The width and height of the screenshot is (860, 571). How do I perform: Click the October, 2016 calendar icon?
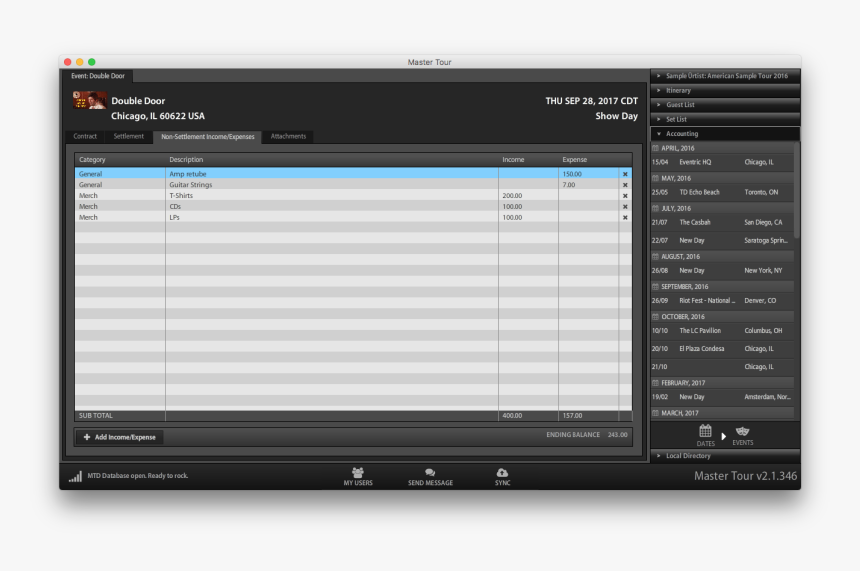click(655, 316)
